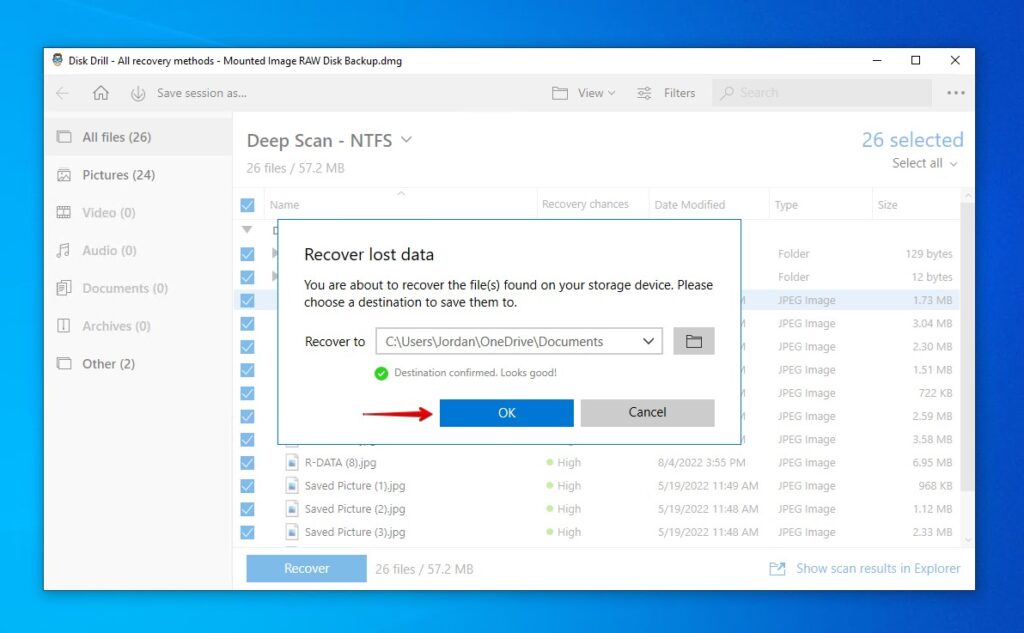Open the ellipsis options menu top right
This screenshot has height=633, width=1024.
click(955, 92)
